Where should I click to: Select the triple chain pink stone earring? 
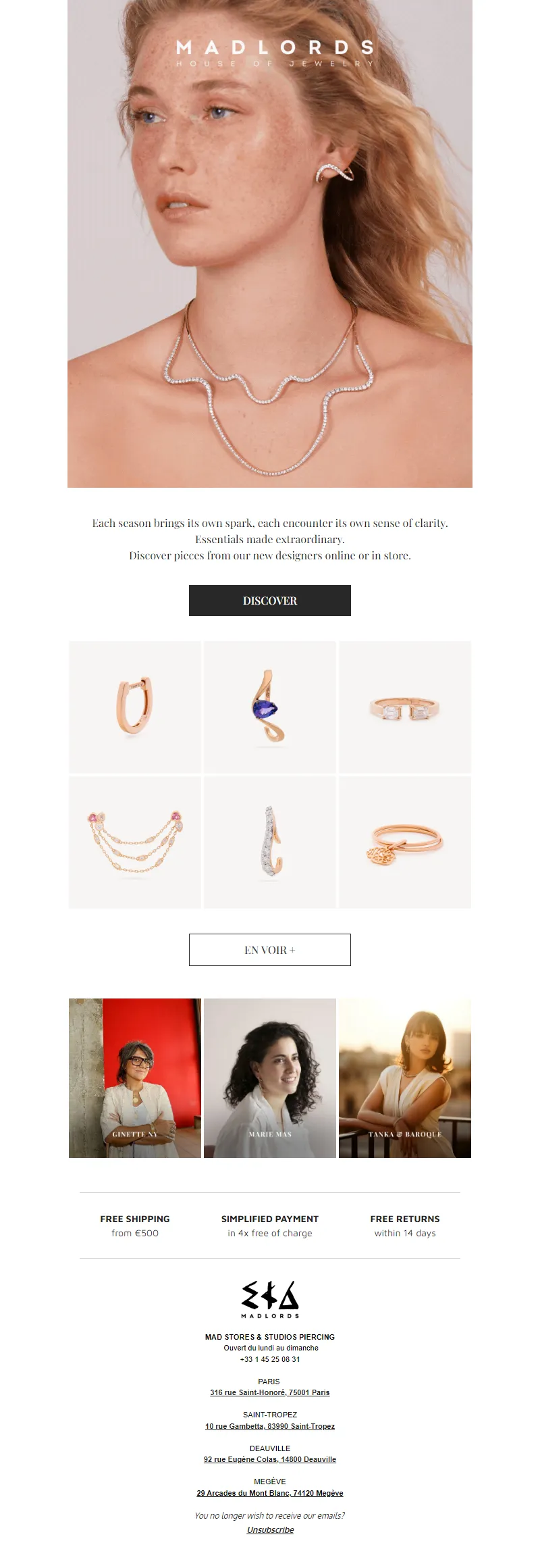click(135, 842)
